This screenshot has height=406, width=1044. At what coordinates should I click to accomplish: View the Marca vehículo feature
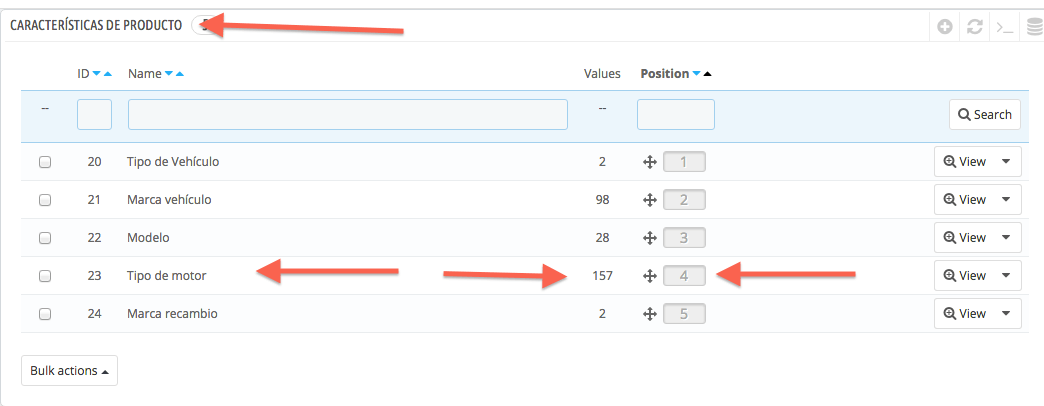click(965, 200)
